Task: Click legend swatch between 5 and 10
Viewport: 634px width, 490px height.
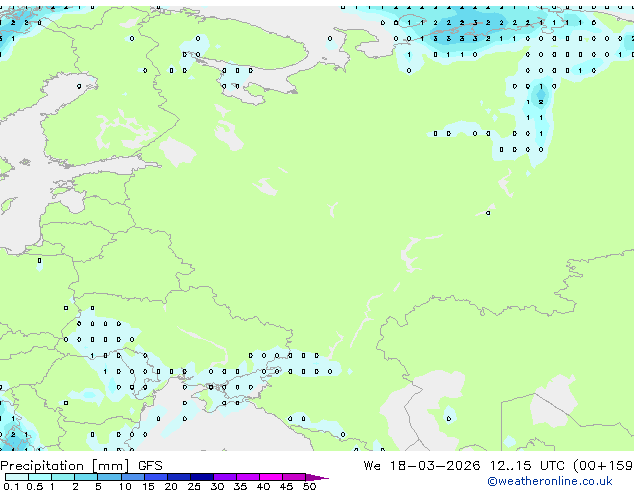Action: 109,477
